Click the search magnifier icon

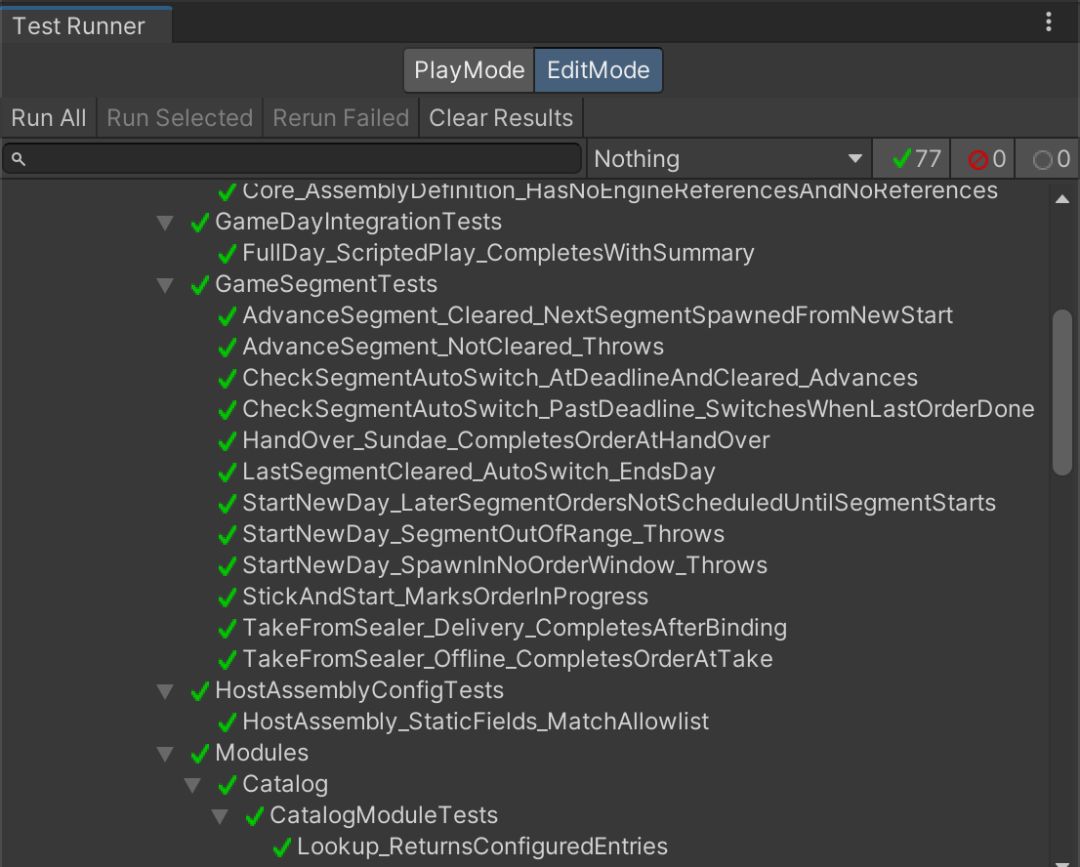point(19,159)
